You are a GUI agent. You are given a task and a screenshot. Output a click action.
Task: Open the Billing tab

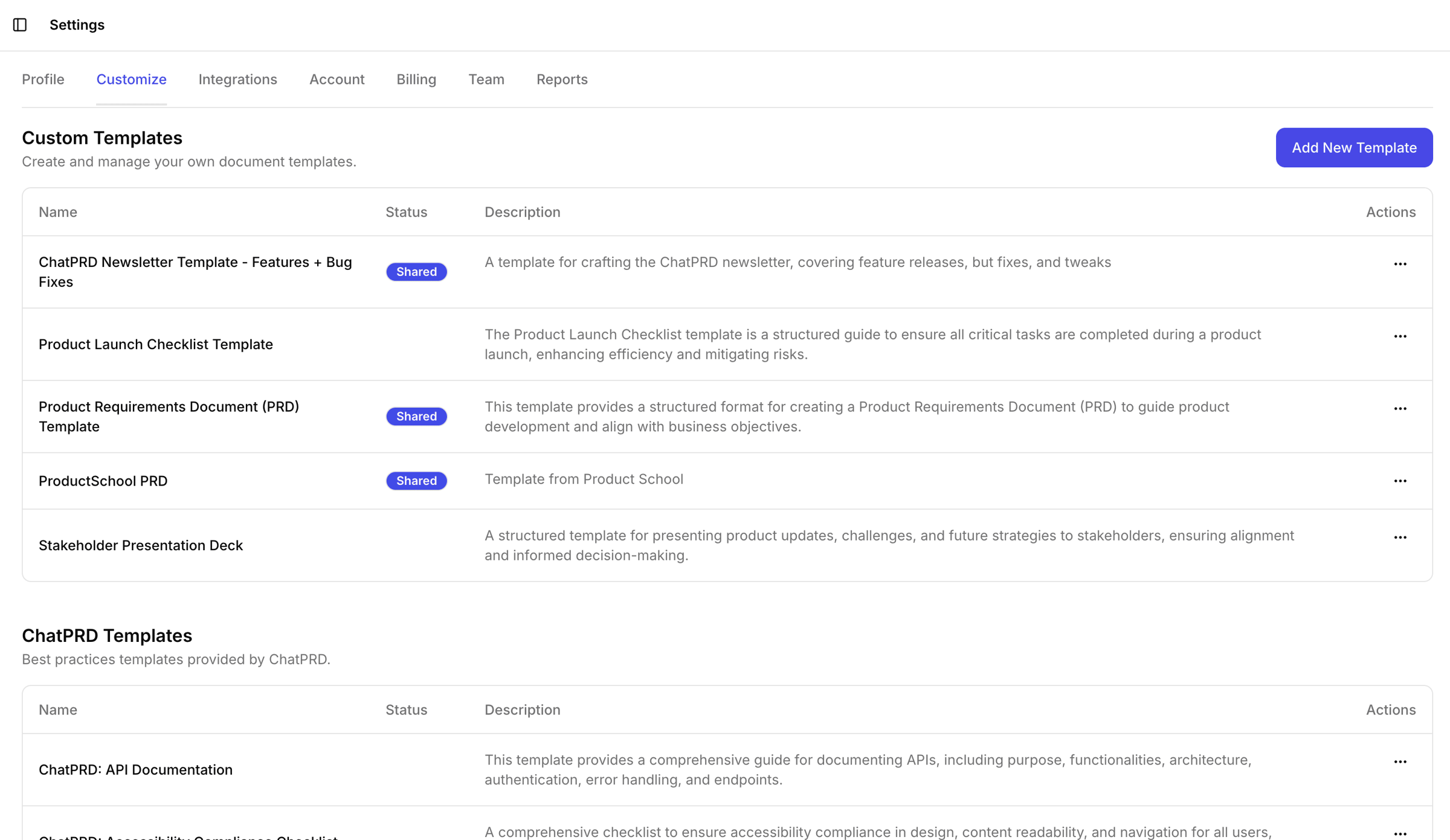coord(416,79)
